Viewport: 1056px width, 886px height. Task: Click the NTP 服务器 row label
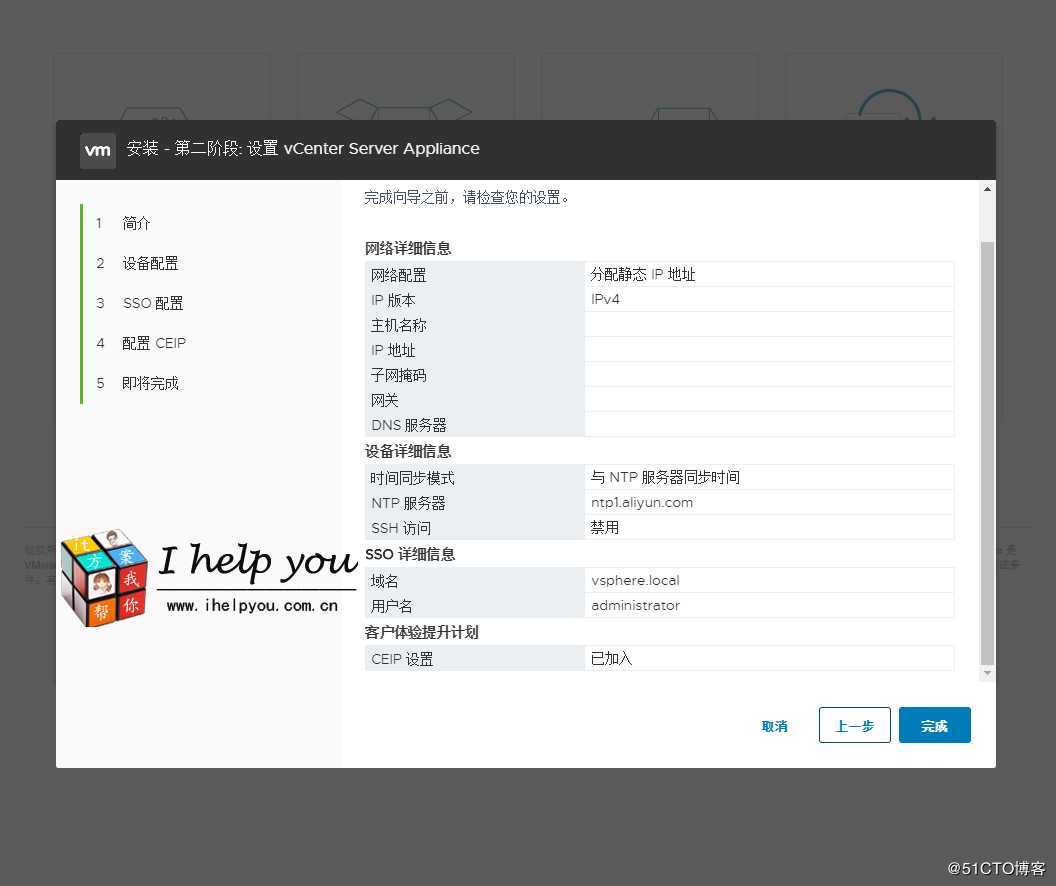pos(408,503)
